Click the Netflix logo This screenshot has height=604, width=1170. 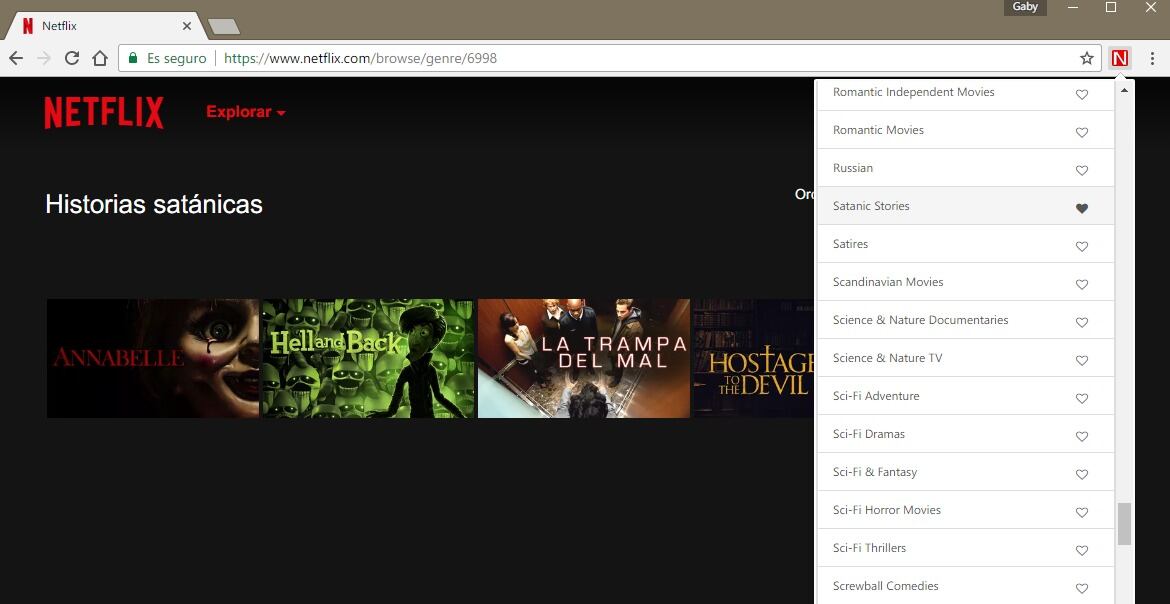[104, 112]
